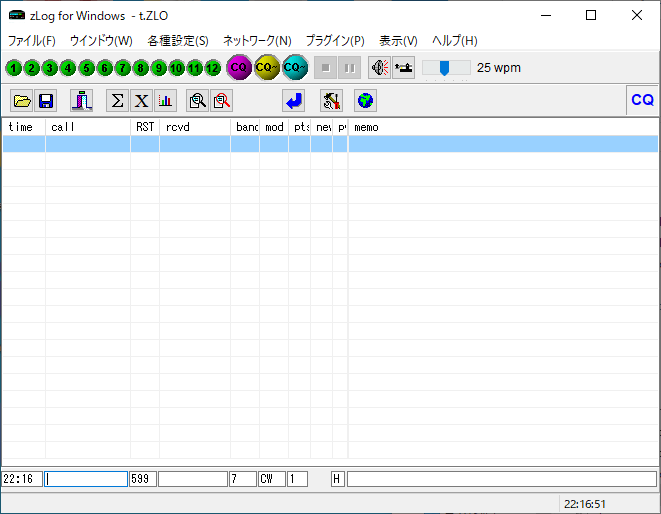The width and height of the screenshot is (661, 514).
Task: Click the 'RST' column header
Action: 145,127
